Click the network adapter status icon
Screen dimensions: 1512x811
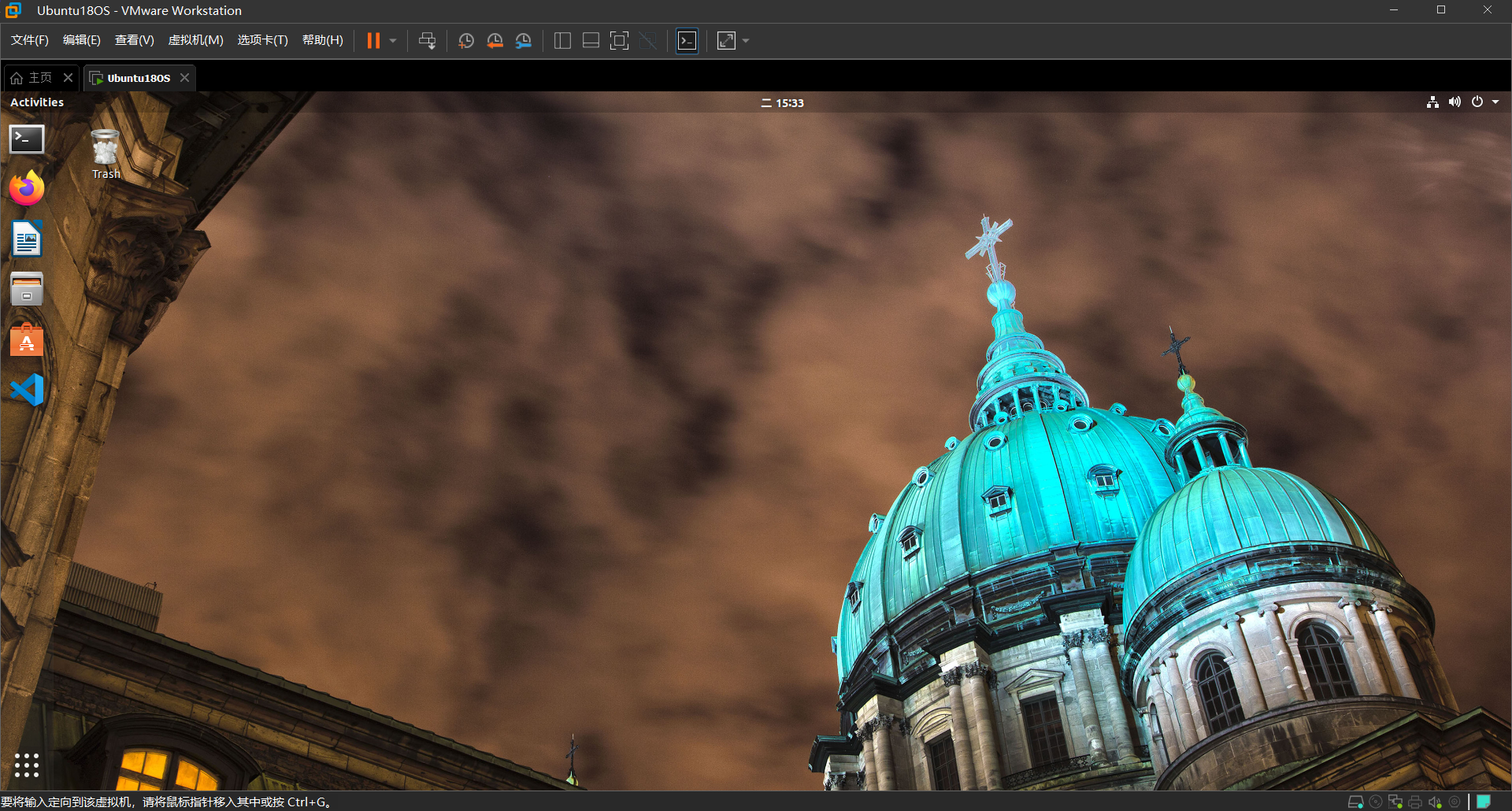[1395, 802]
